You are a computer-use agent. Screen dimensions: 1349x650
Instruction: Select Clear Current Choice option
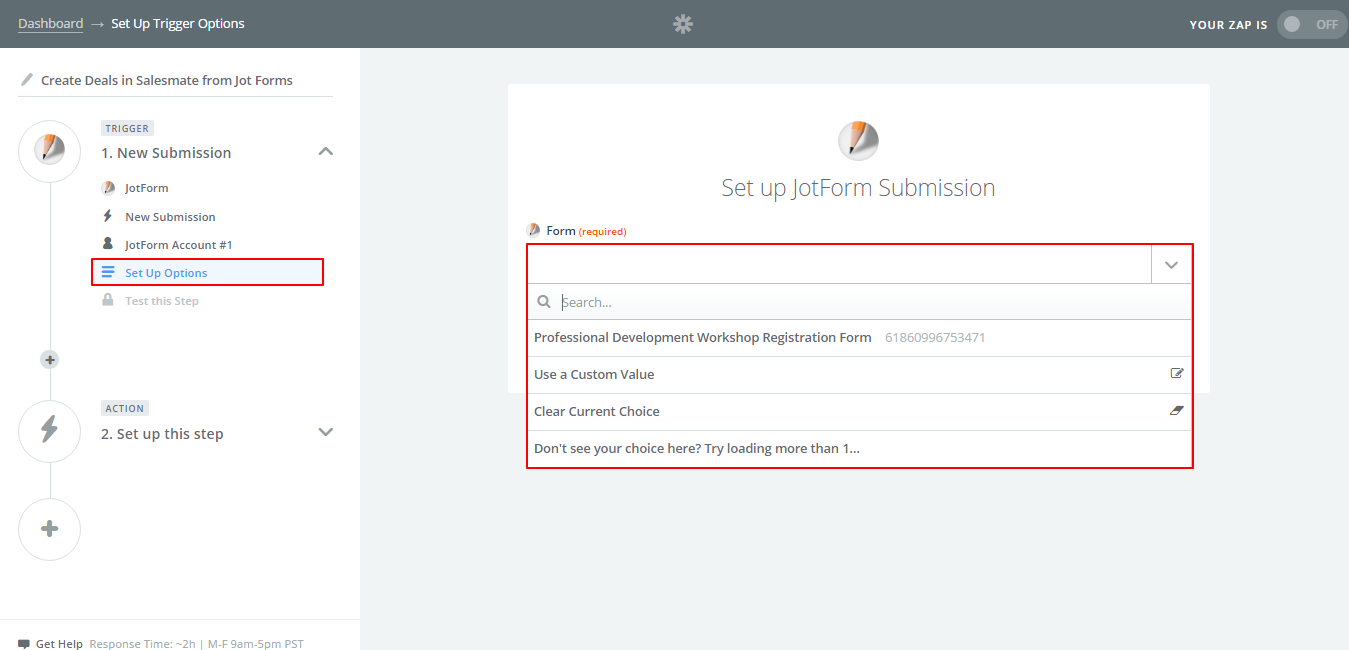pos(860,412)
